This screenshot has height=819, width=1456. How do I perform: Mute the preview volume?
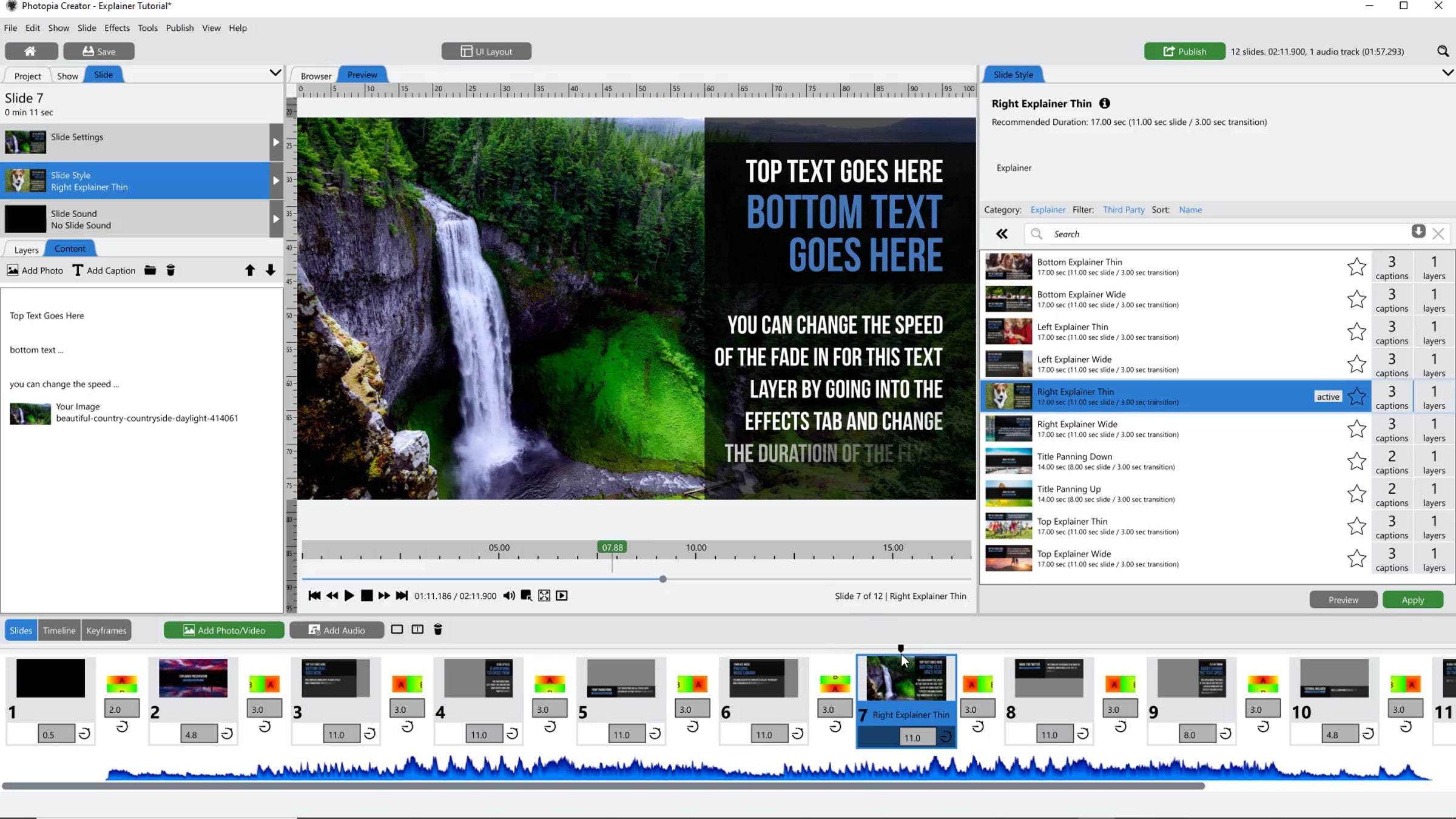coord(509,596)
